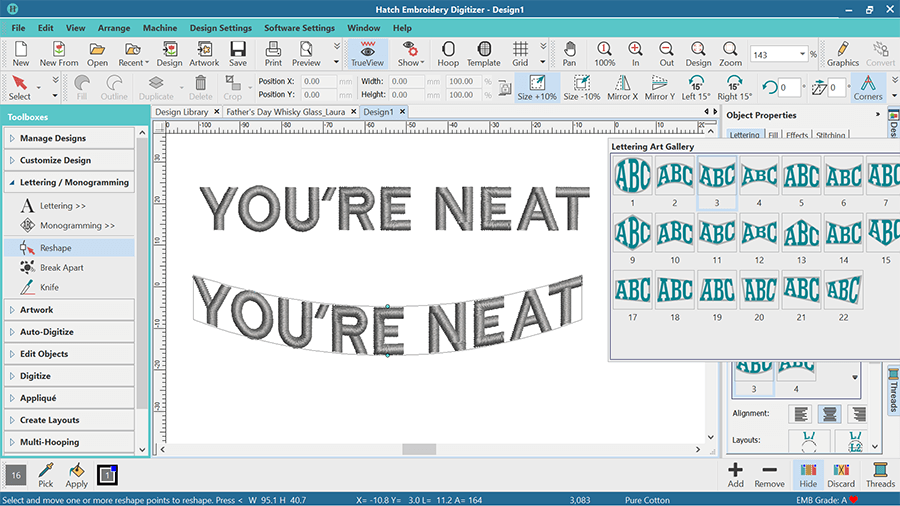900x506 pixels.
Task: Open the zoom percentage dropdown
Action: [x=802, y=54]
